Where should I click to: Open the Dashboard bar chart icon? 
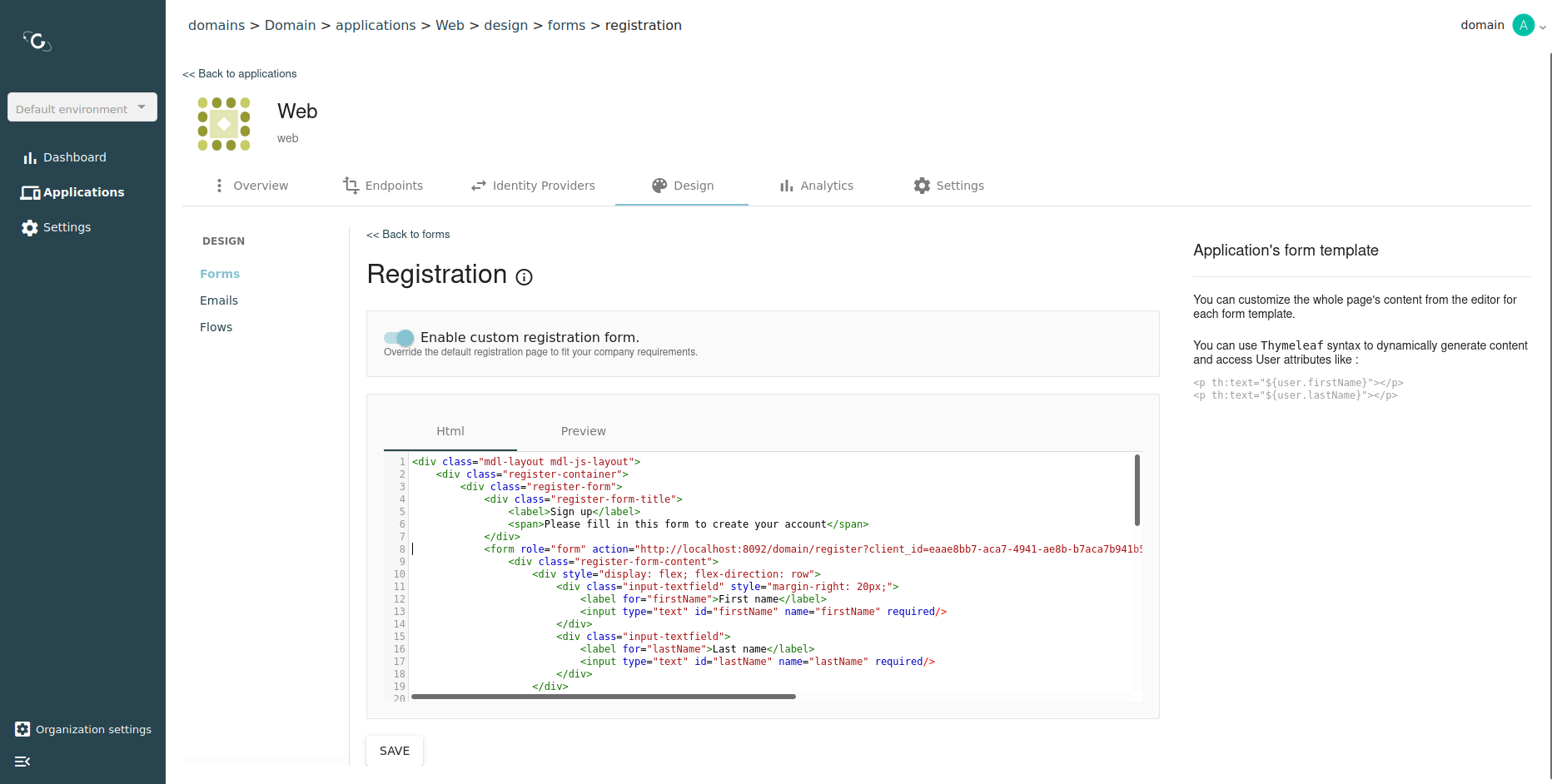click(30, 158)
